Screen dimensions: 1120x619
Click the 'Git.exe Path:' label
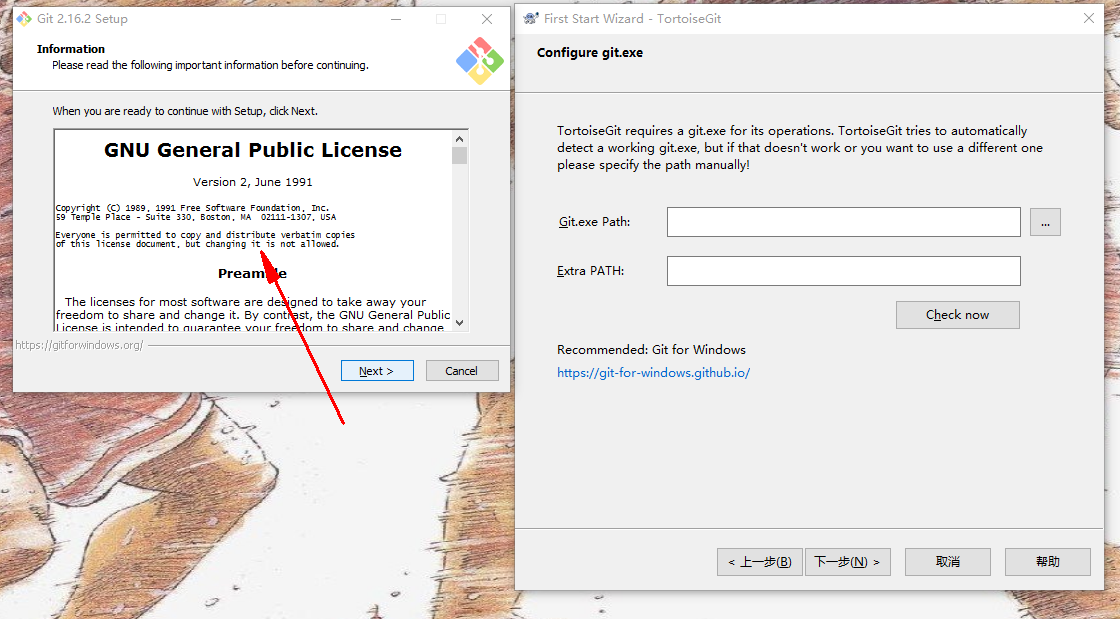pyautogui.click(x=594, y=222)
